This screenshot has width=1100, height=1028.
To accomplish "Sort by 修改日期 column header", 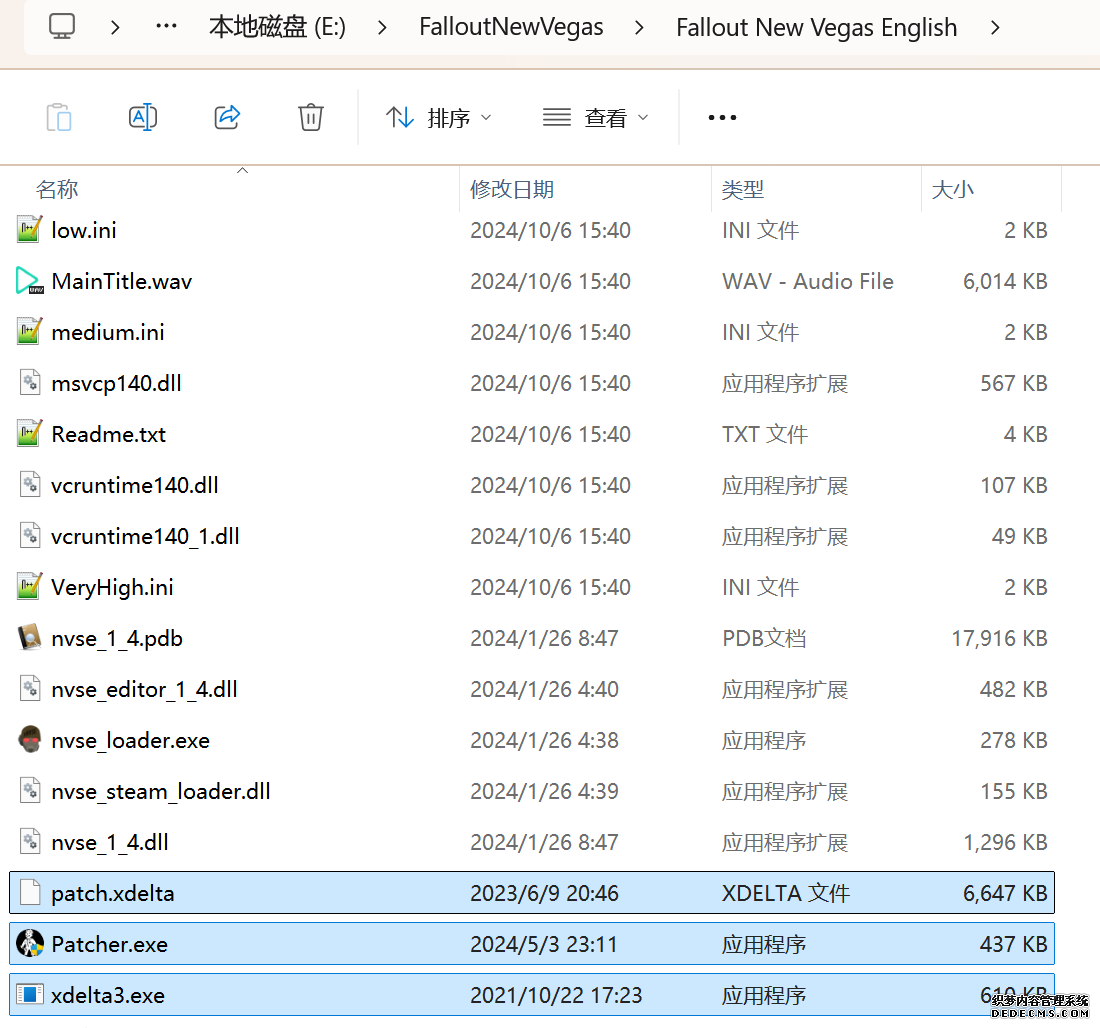I will click(512, 189).
